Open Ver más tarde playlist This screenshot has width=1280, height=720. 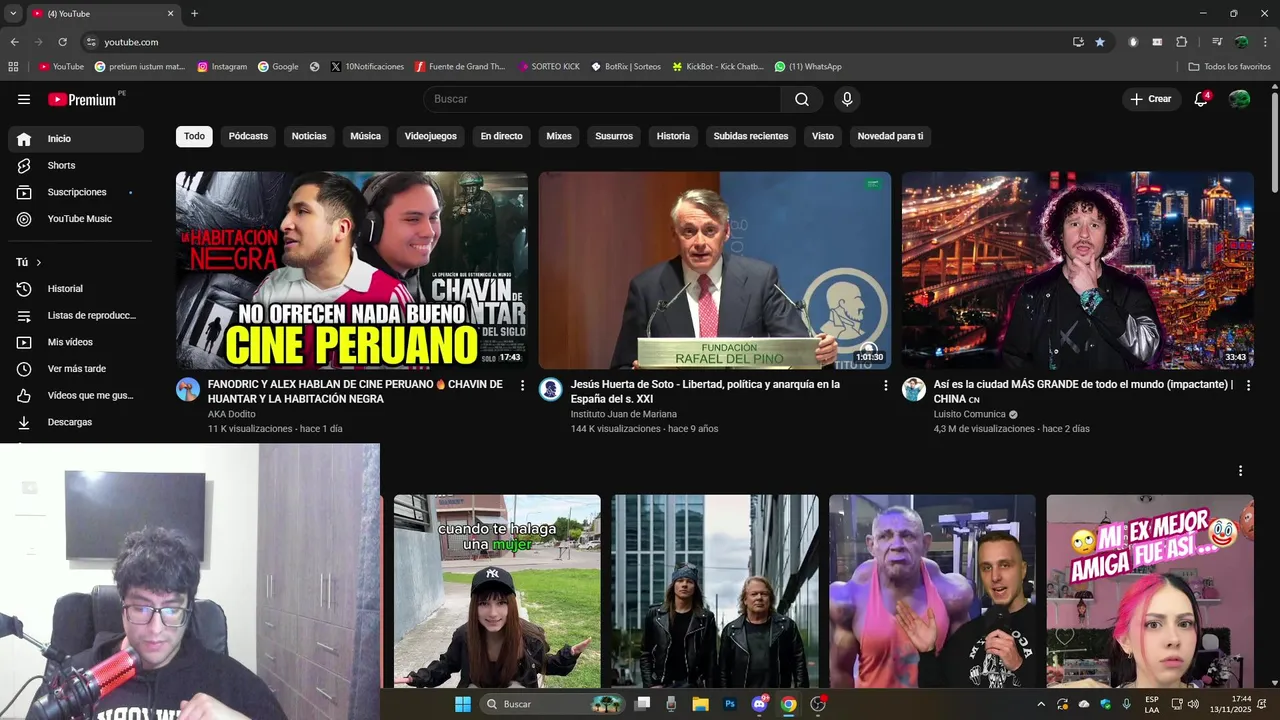point(75,369)
